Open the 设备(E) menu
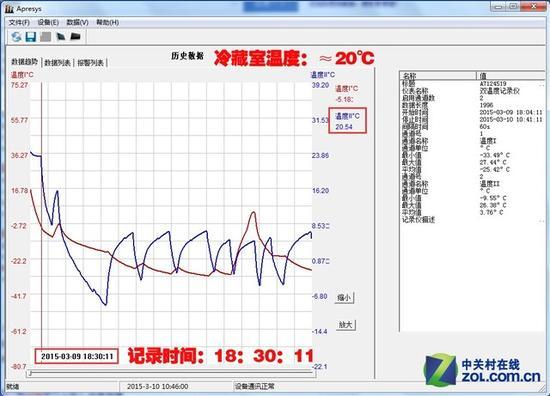 [x=48, y=22]
